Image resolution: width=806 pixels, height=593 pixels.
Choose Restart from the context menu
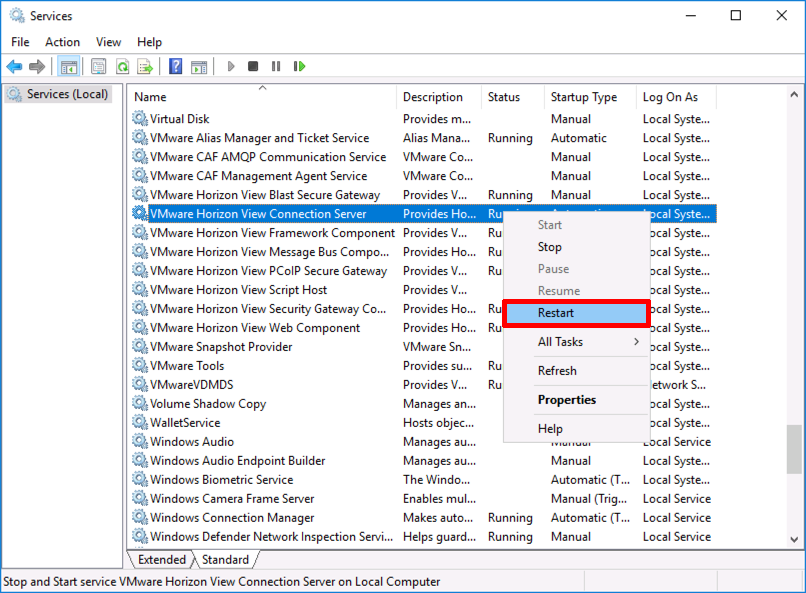pyautogui.click(x=576, y=313)
